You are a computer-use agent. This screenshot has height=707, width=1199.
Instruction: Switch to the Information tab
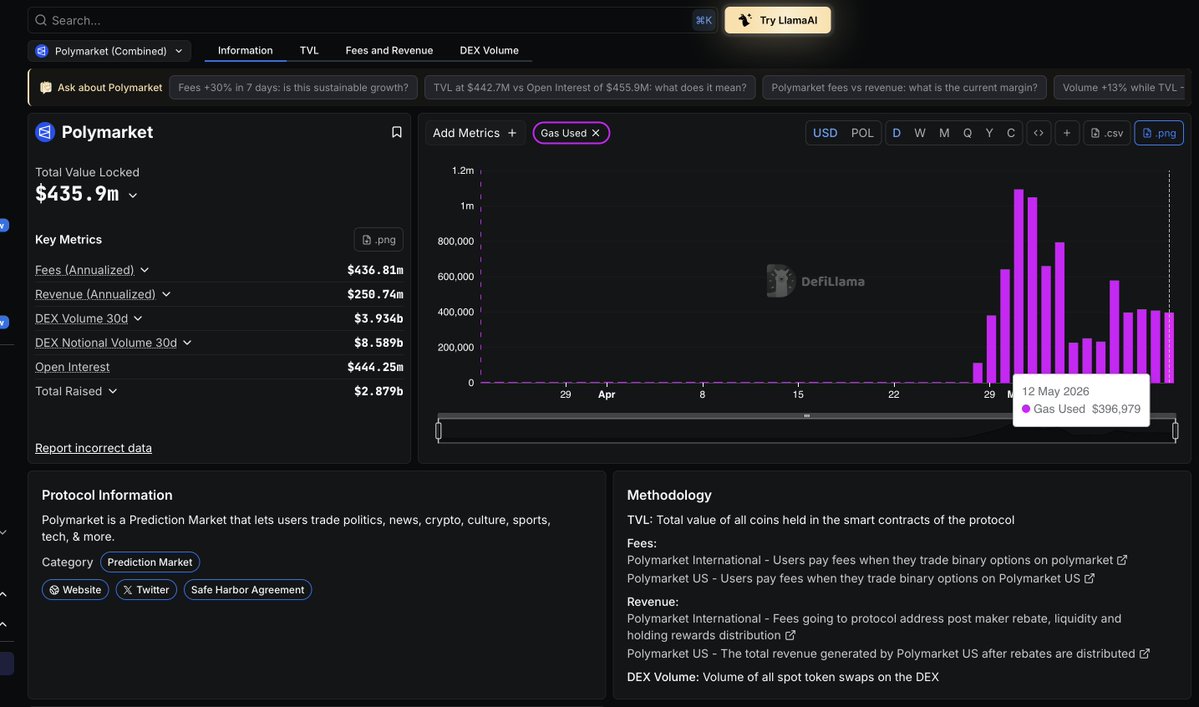click(x=245, y=50)
